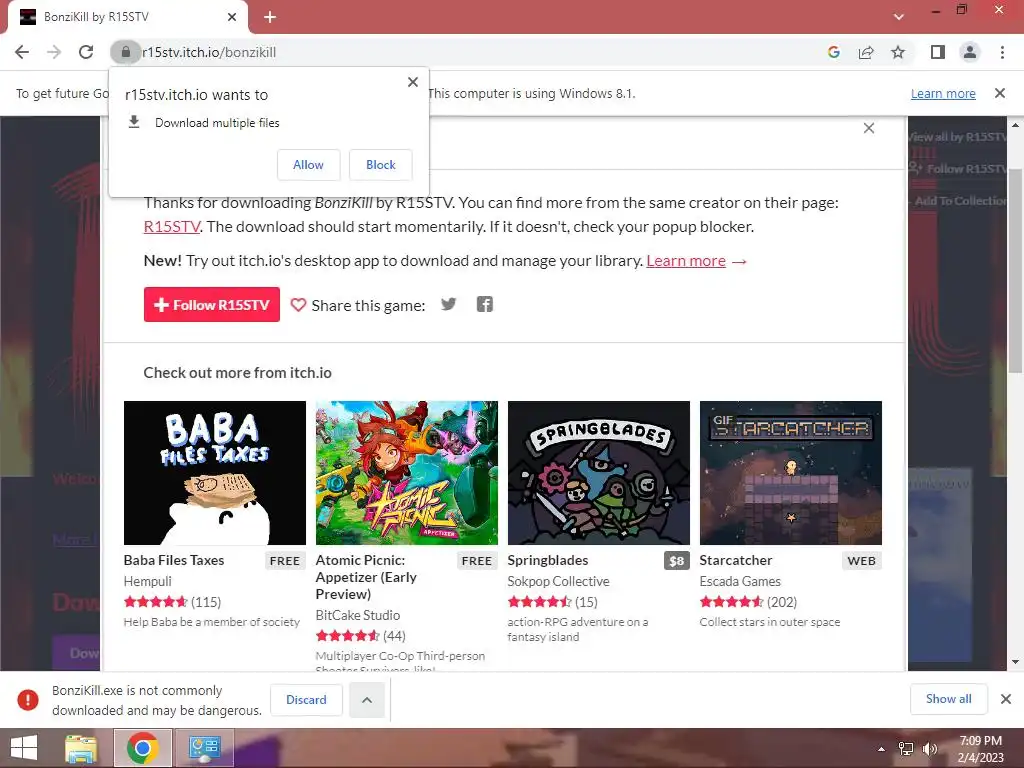The height and width of the screenshot is (768, 1024).
Task: Open the tab search dropdown chevron
Action: click(x=899, y=17)
